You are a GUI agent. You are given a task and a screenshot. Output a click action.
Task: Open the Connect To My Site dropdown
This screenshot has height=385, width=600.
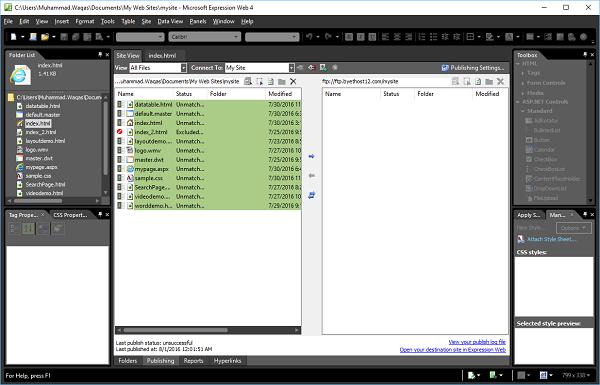[x=291, y=68]
